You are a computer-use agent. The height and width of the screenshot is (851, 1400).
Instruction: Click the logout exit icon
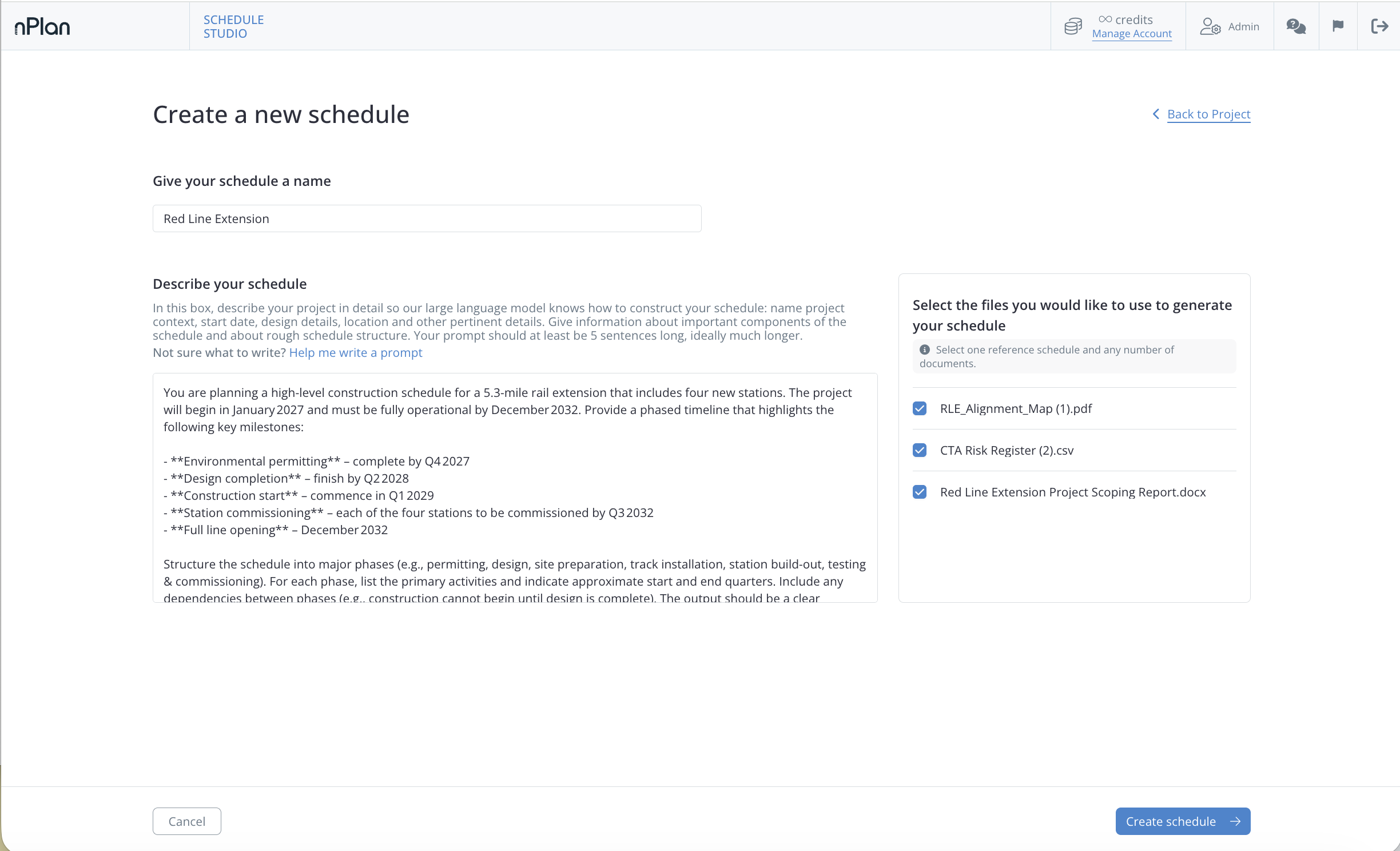pos(1379,26)
